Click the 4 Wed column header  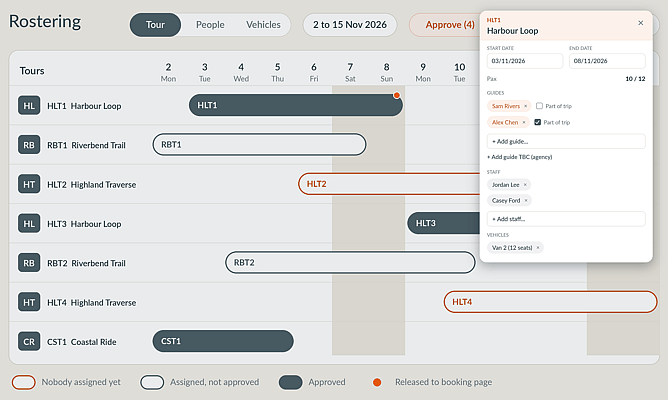point(241,72)
